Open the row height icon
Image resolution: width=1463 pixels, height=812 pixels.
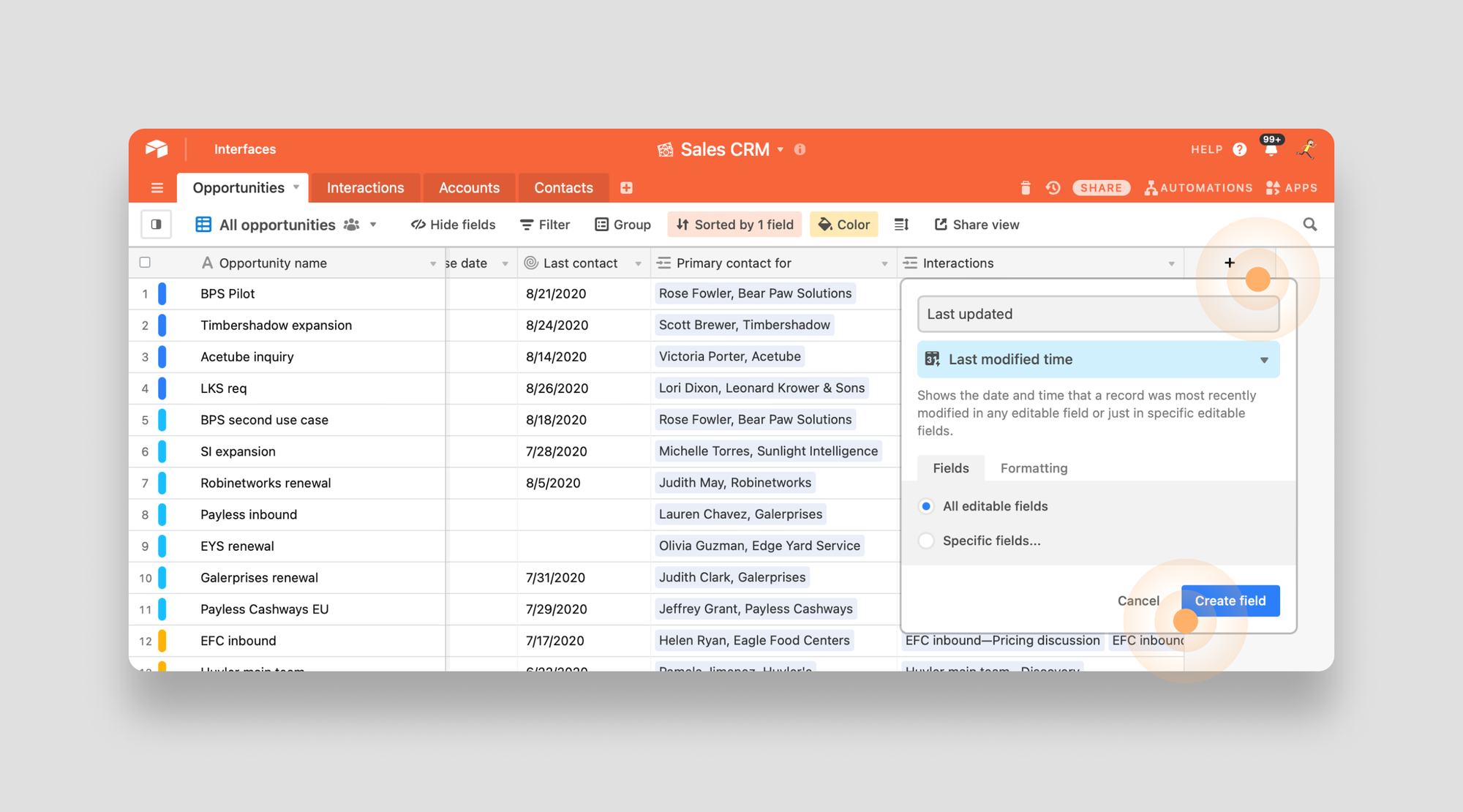click(x=901, y=225)
